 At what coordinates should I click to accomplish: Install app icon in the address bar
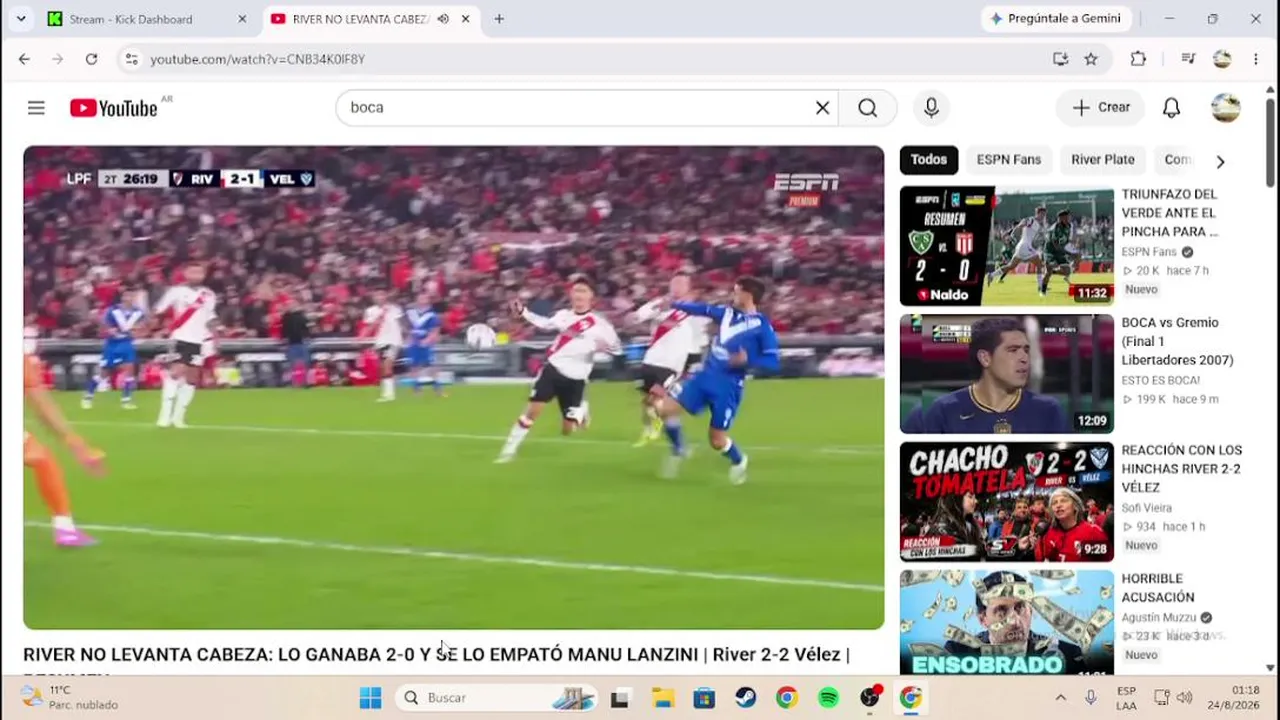tap(1060, 59)
